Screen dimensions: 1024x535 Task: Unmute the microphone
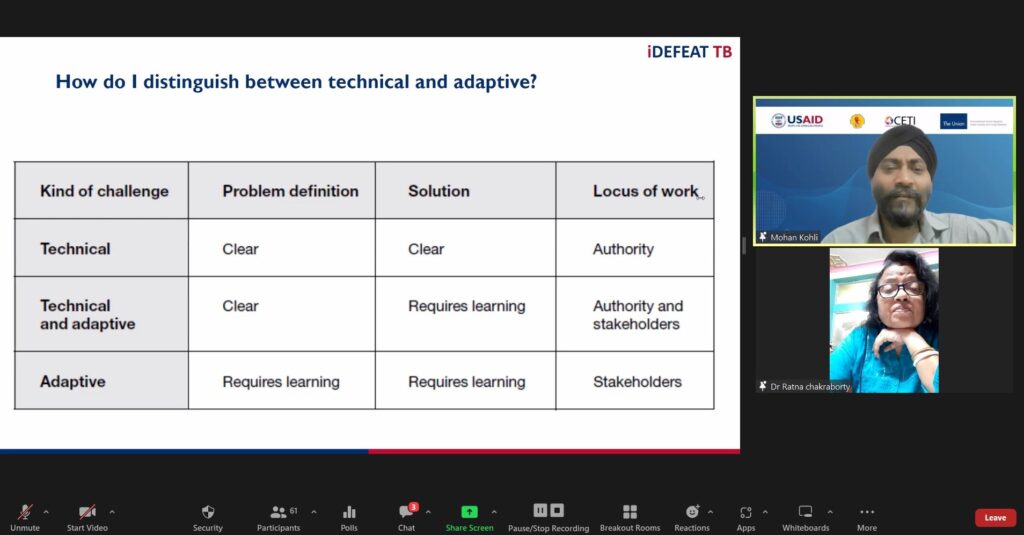click(x=25, y=512)
